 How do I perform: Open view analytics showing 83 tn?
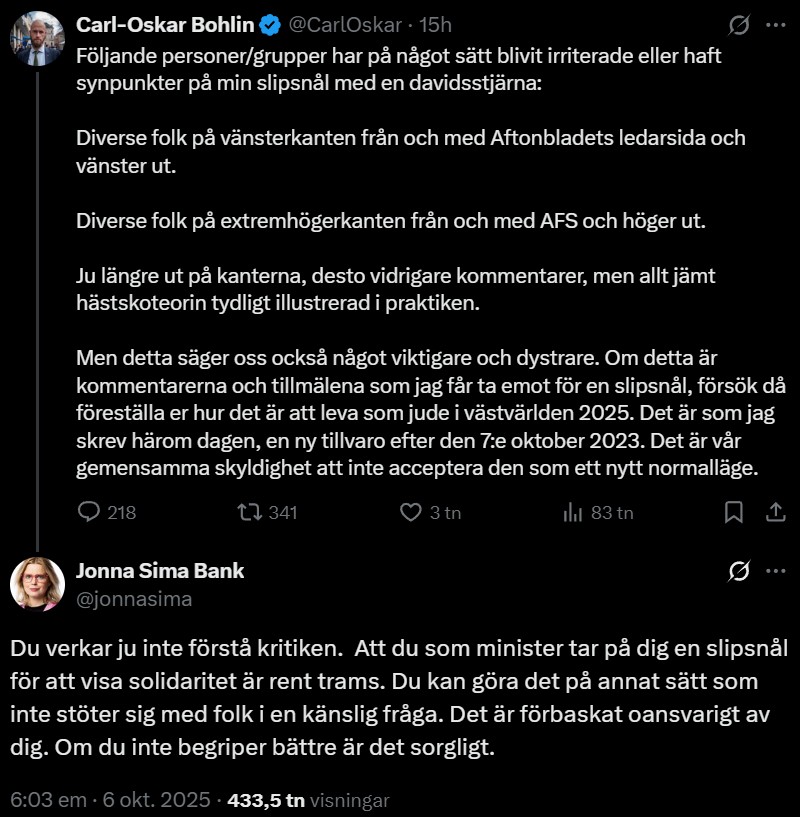tap(573, 513)
